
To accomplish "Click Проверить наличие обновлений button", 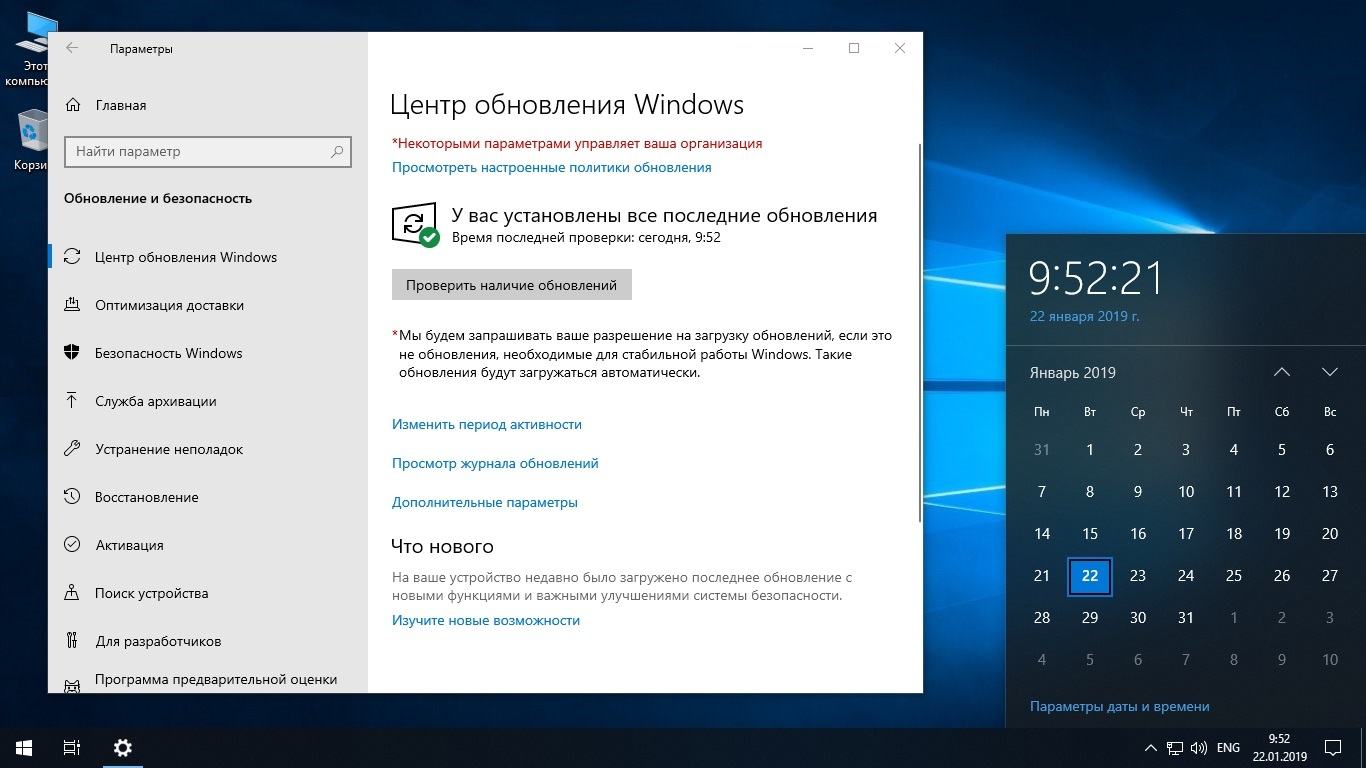I will 511,285.
